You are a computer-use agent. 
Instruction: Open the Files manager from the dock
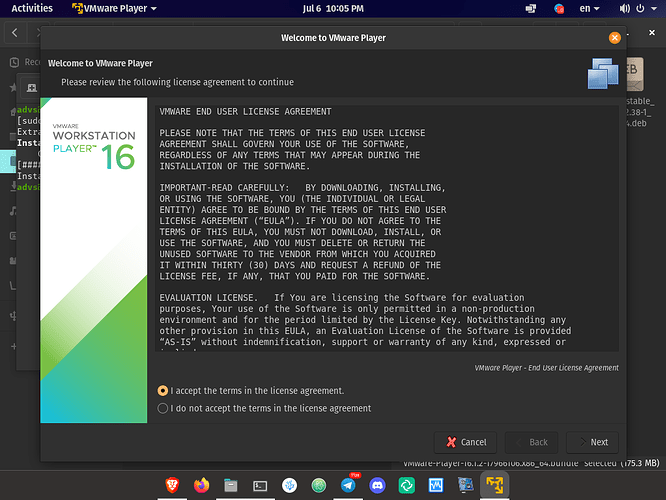pyautogui.click(x=231, y=485)
